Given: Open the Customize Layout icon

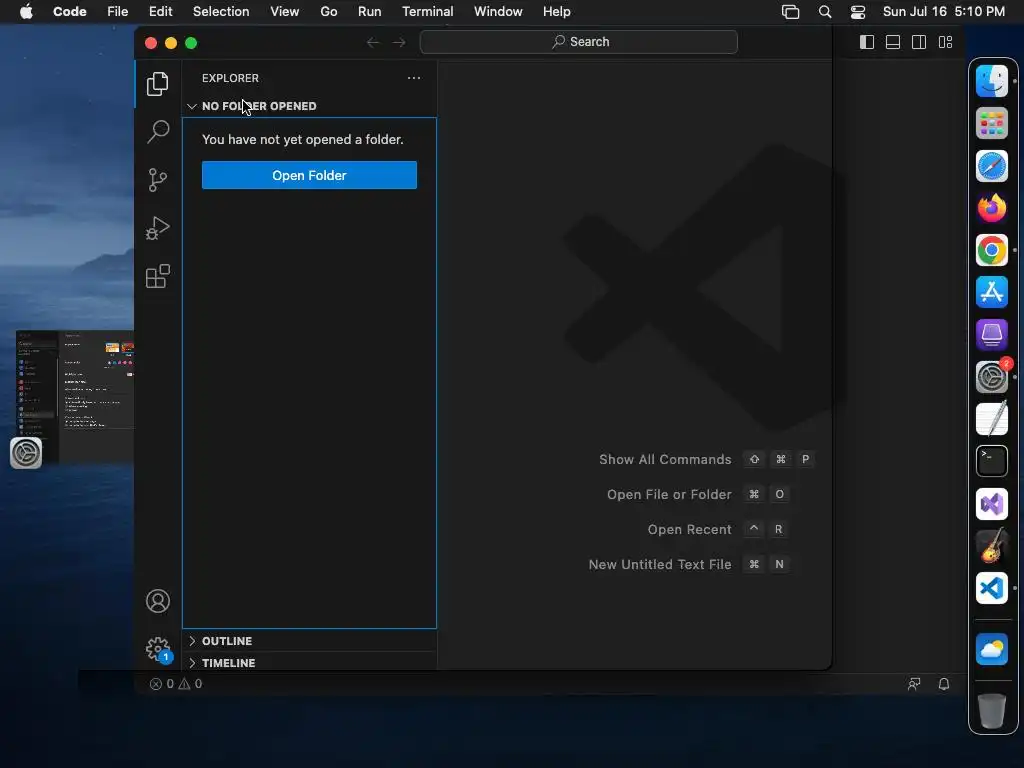Looking at the screenshot, I should click(945, 42).
